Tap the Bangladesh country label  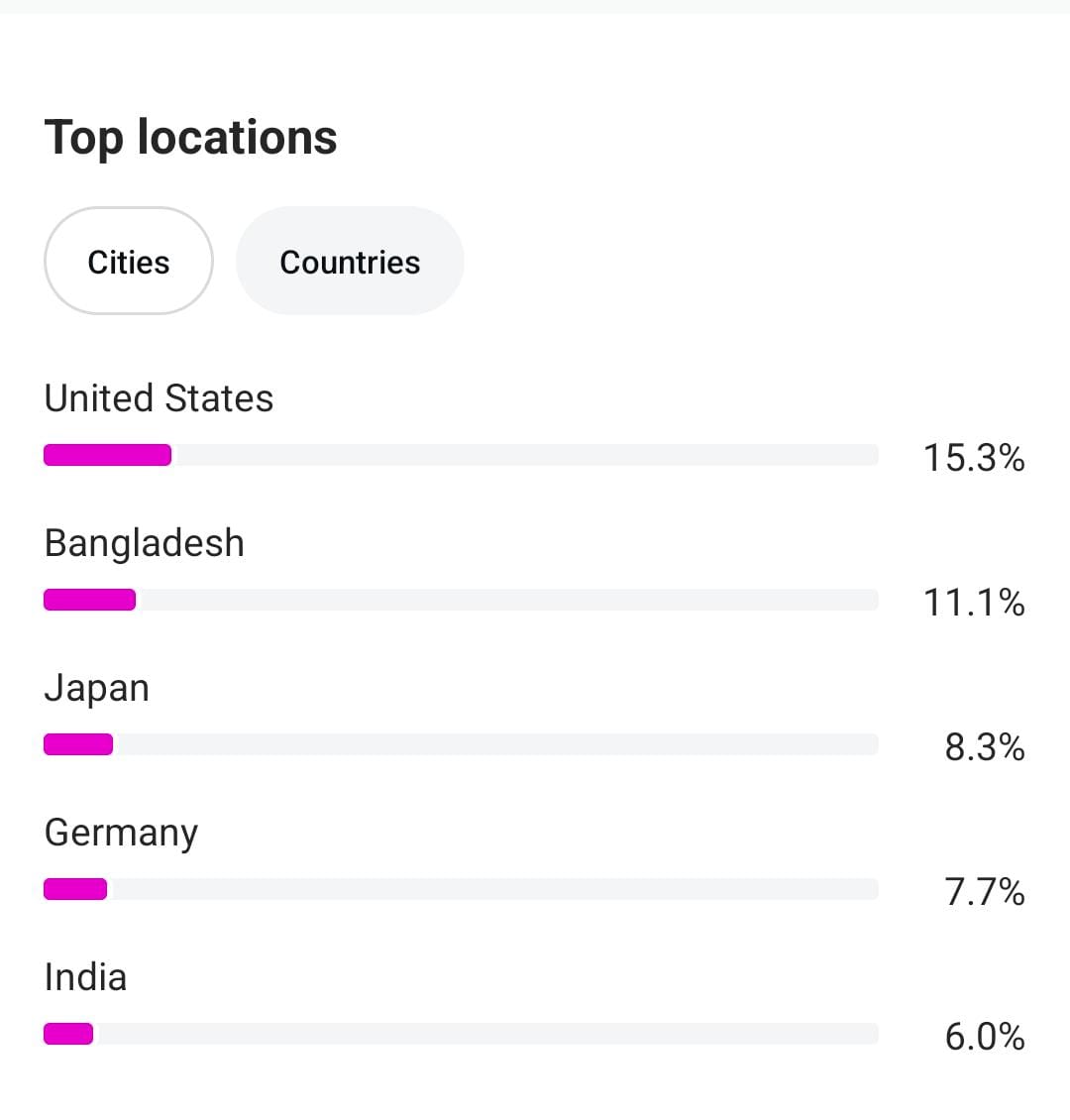coord(145,543)
